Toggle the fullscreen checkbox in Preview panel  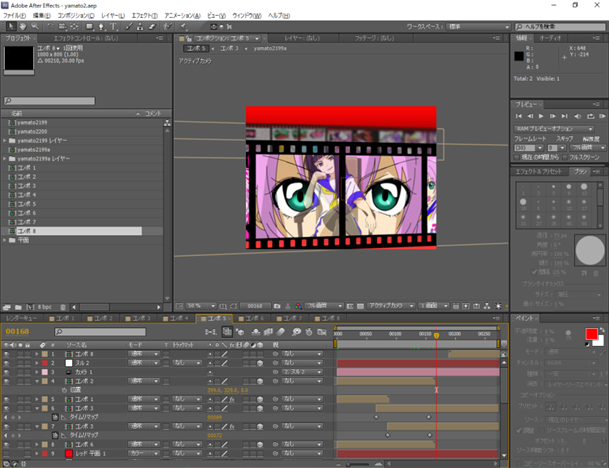(x=565, y=157)
